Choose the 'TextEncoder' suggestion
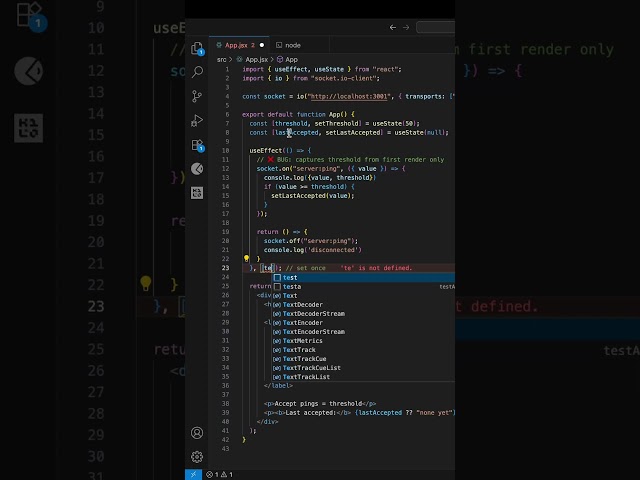Image resolution: width=640 pixels, height=480 pixels. point(364,322)
